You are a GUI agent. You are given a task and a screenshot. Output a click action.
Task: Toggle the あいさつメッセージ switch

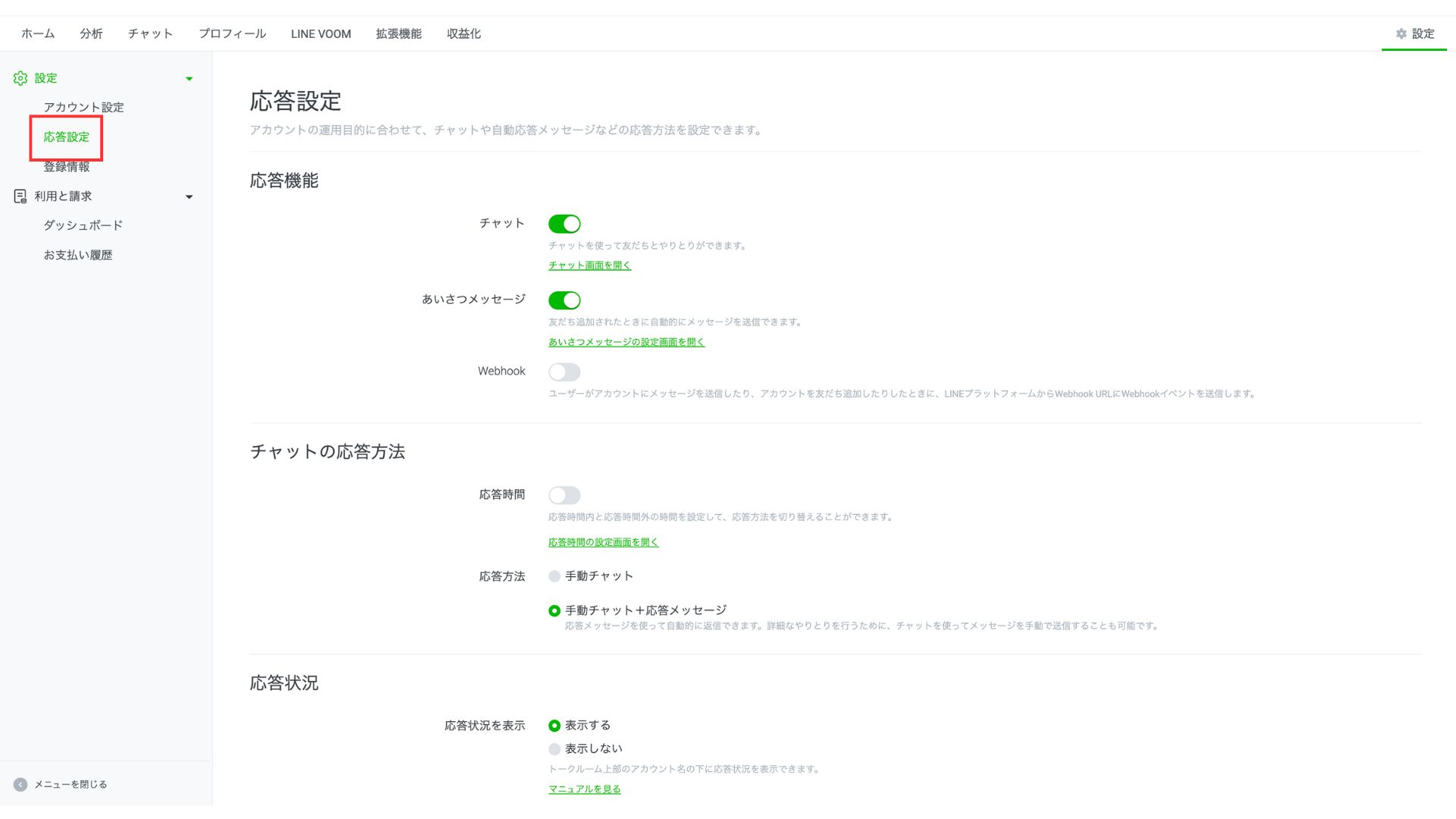(564, 300)
